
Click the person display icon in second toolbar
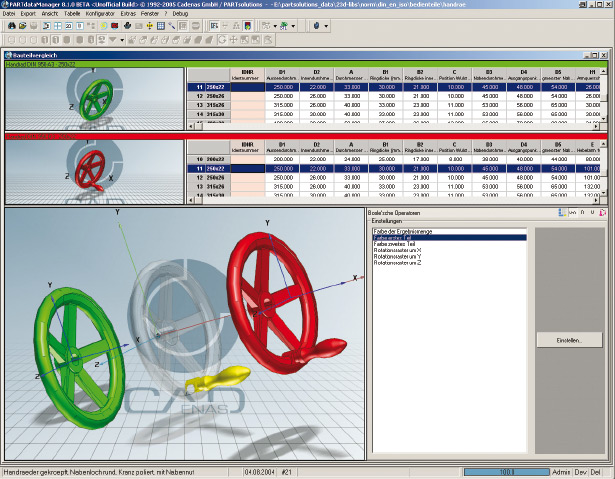point(101,40)
